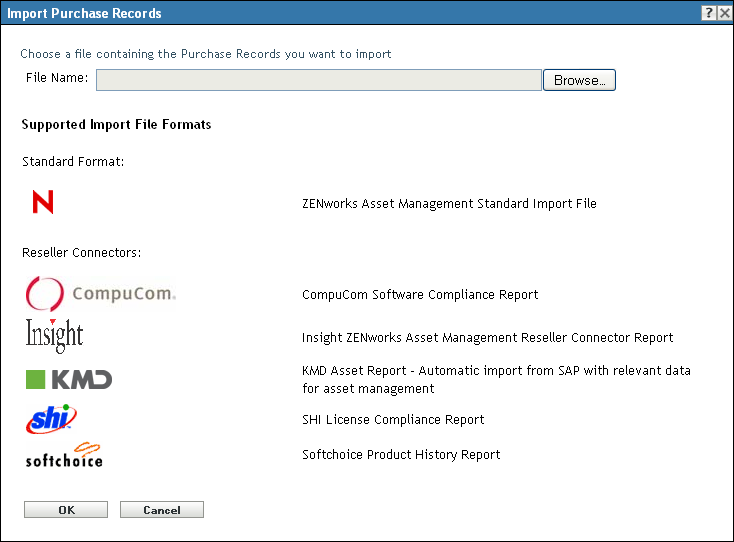This screenshot has width=734, height=542.
Task: Click Insight ZENworks Reseller Connector Report text
Action: tap(487, 338)
